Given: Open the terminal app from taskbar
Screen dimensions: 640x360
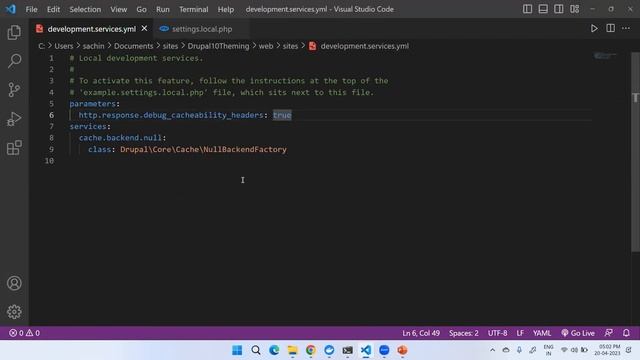Looking at the screenshot, I should pyautogui.click(x=347, y=350).
